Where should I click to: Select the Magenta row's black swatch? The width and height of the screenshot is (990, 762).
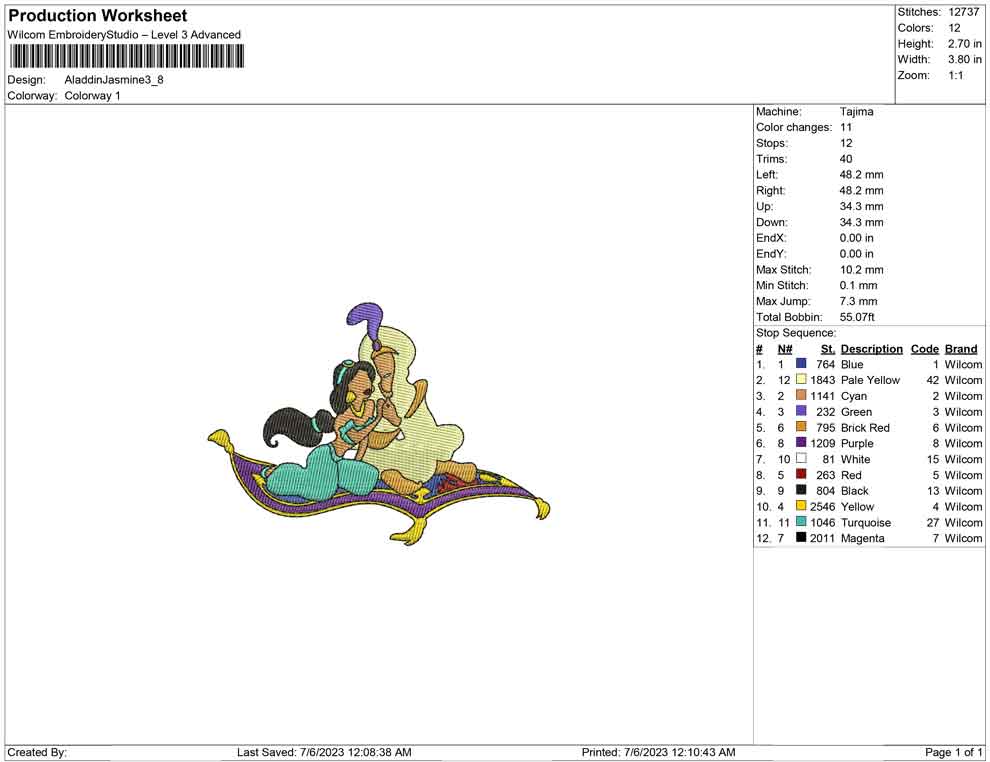(x=801, y=538)
